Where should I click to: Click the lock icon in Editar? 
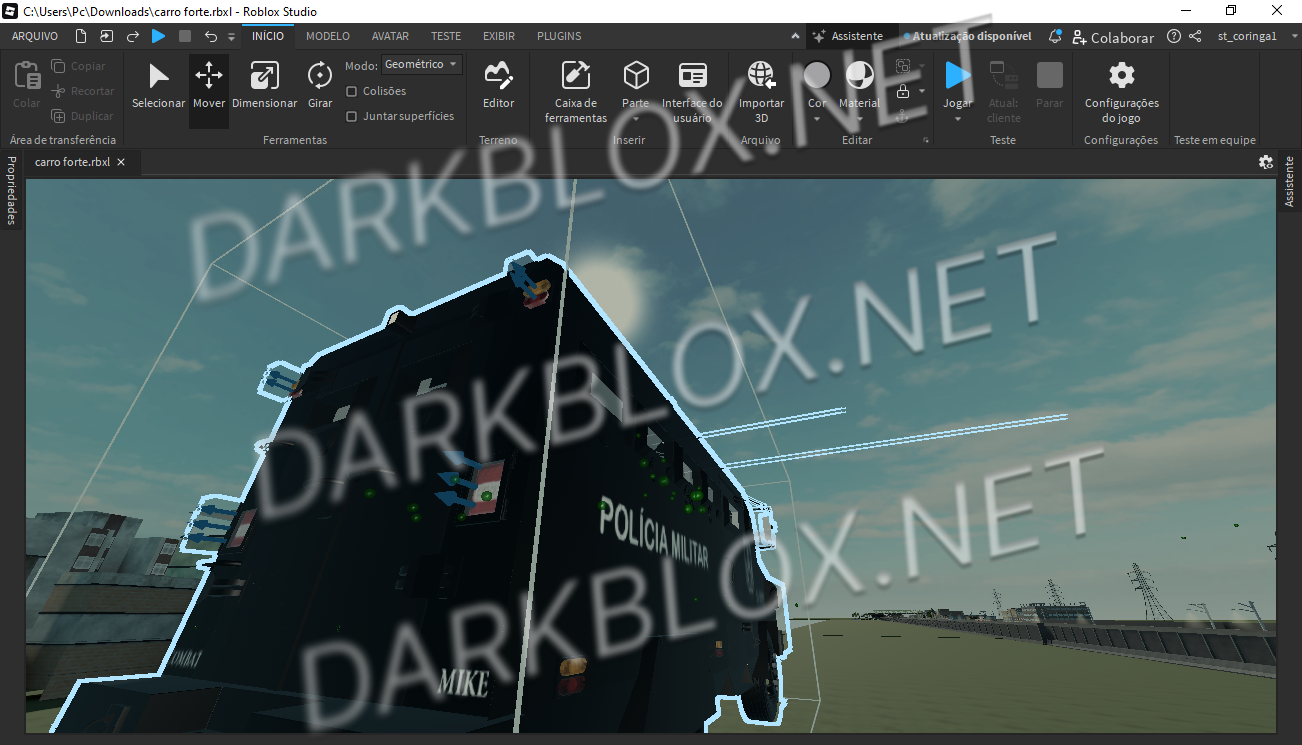pyautogui.click(x=903, y=92)
